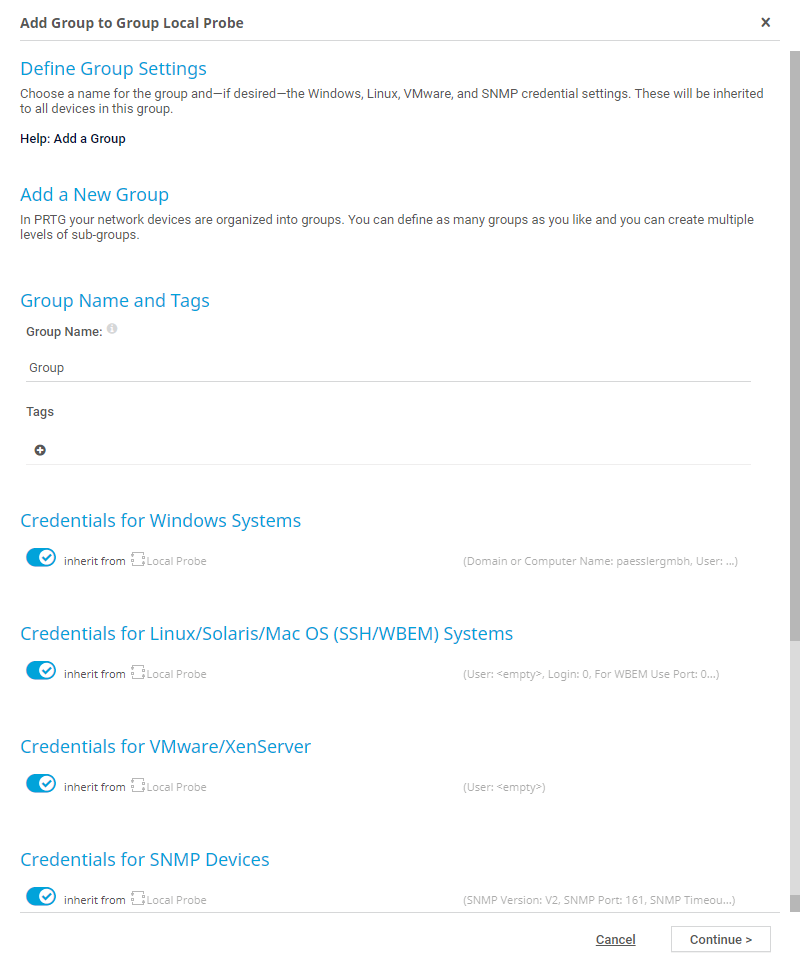Click the Linux inherited settings summary text
The image size is (800, 963).
pos(591,674)
